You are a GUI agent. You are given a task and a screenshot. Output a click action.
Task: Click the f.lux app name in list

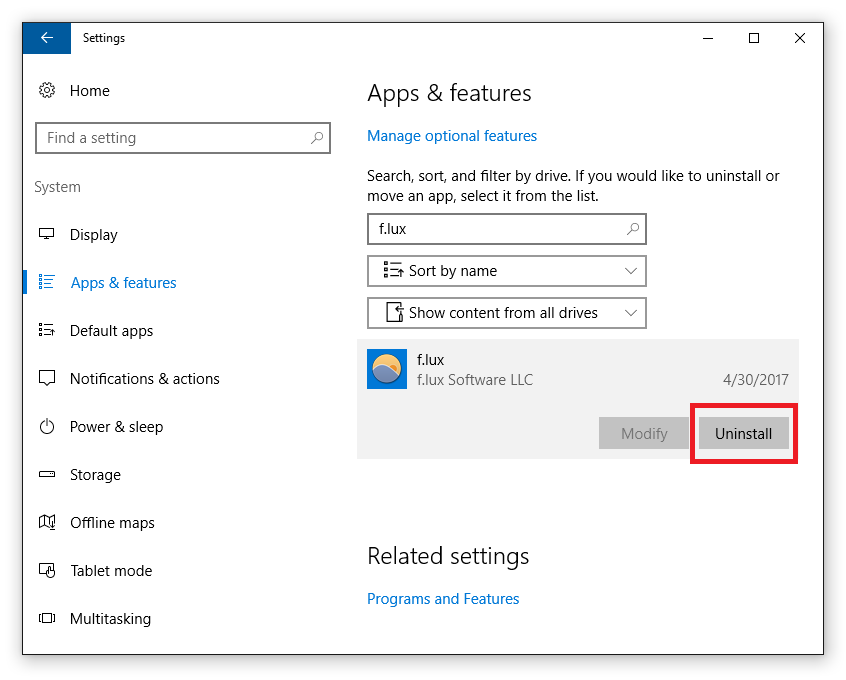[x=431, y=360]
